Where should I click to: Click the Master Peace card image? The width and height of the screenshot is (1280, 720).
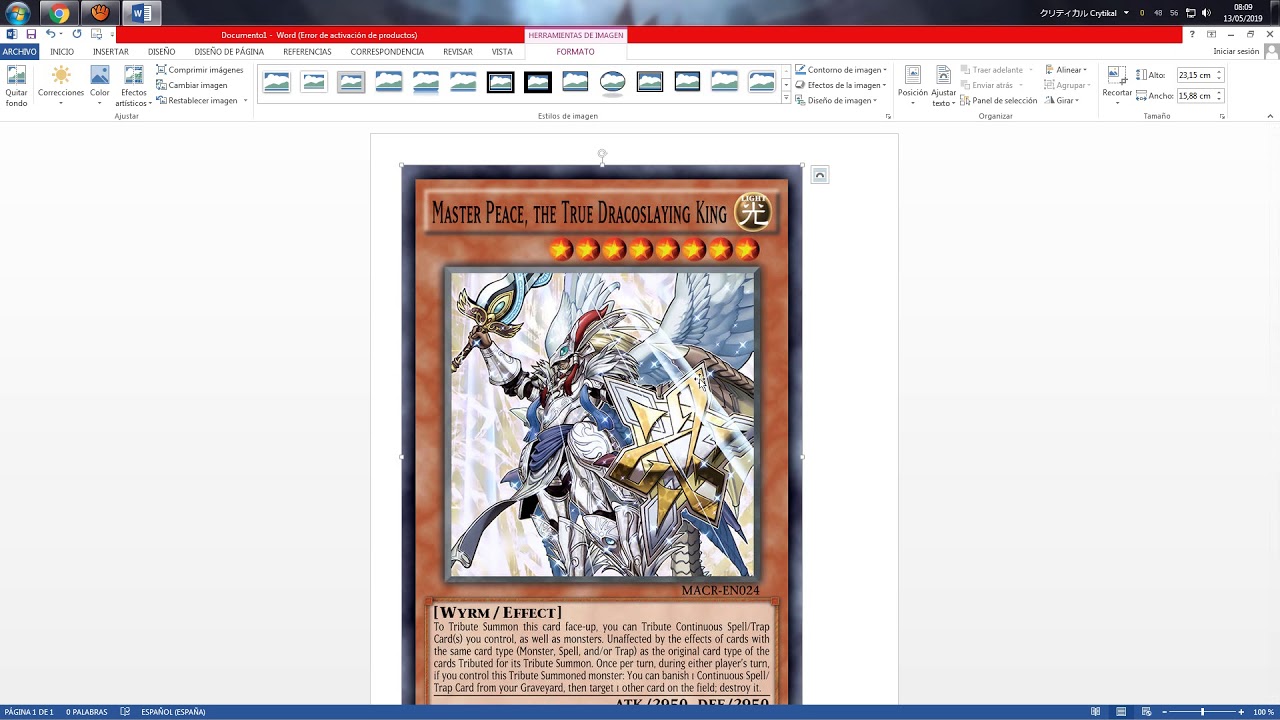tap(602, 435)
